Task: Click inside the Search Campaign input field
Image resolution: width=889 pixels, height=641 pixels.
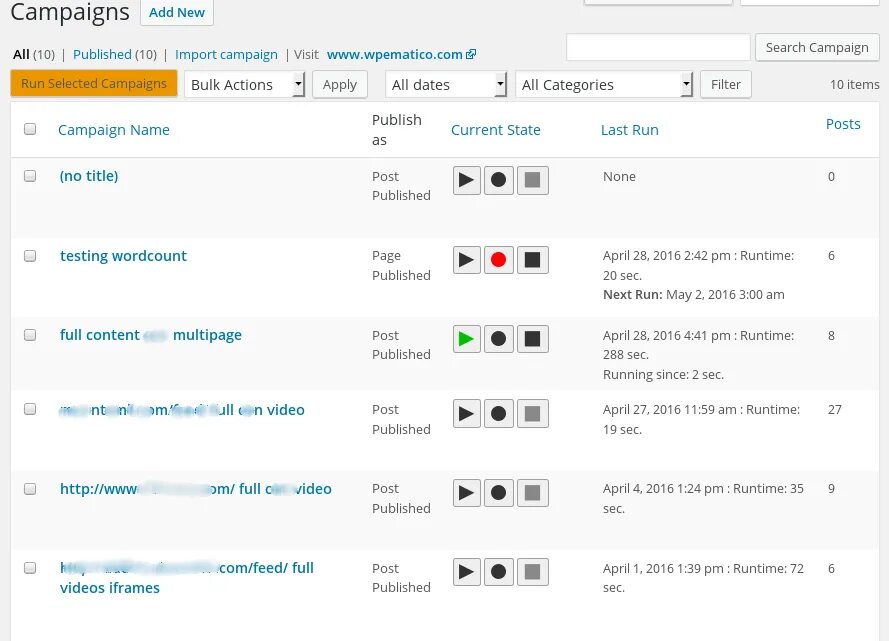Action: point(658,47)
